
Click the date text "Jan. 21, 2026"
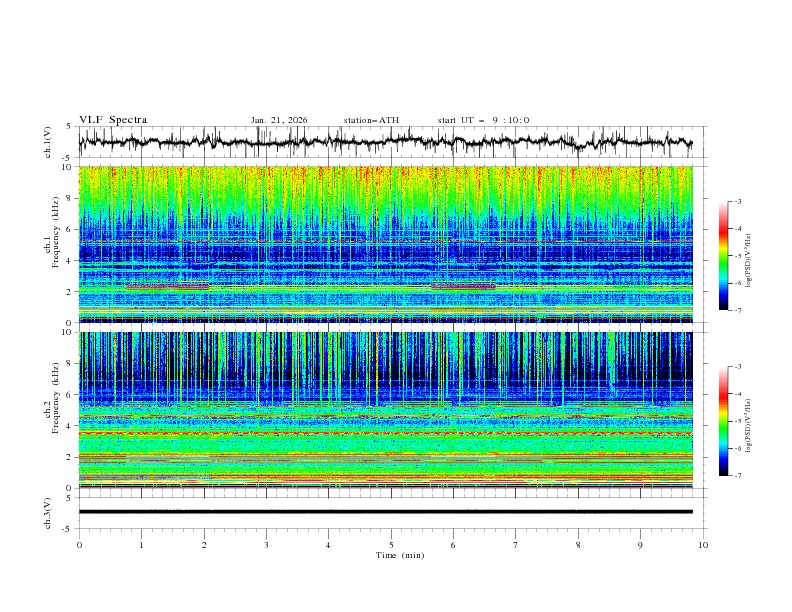pos(279,120)
